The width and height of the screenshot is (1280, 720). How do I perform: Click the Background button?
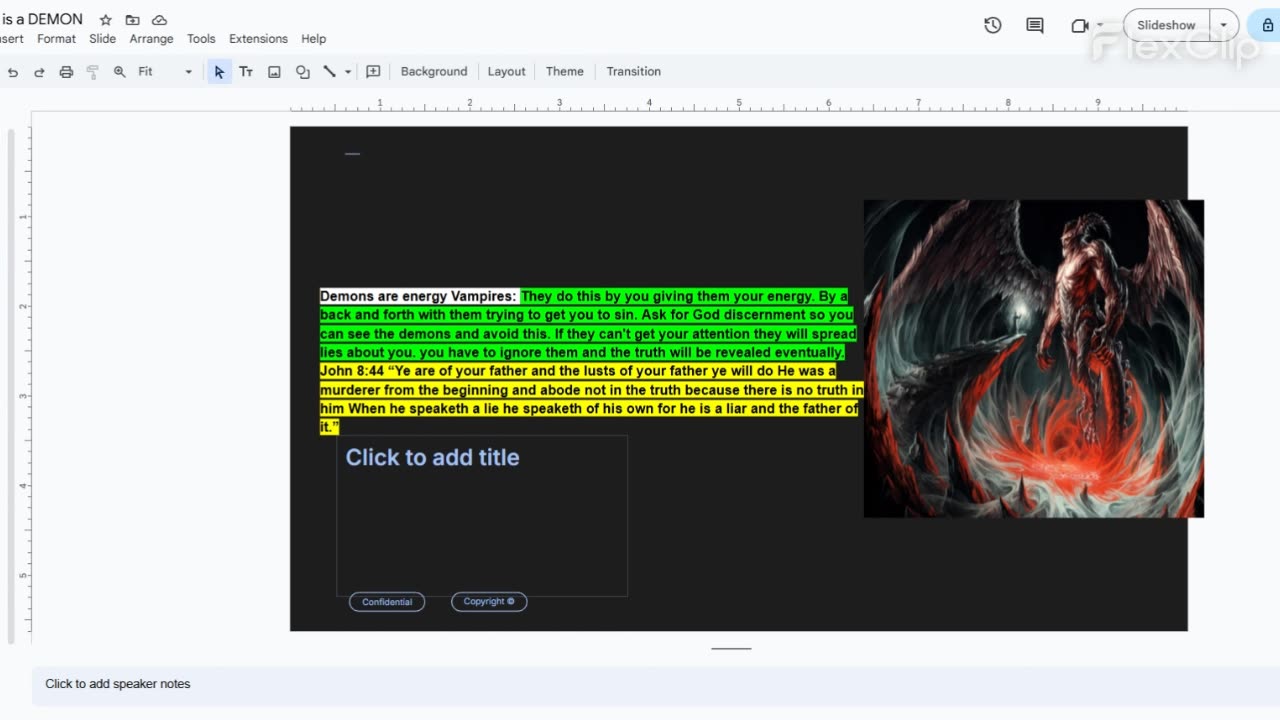(434, 72)
